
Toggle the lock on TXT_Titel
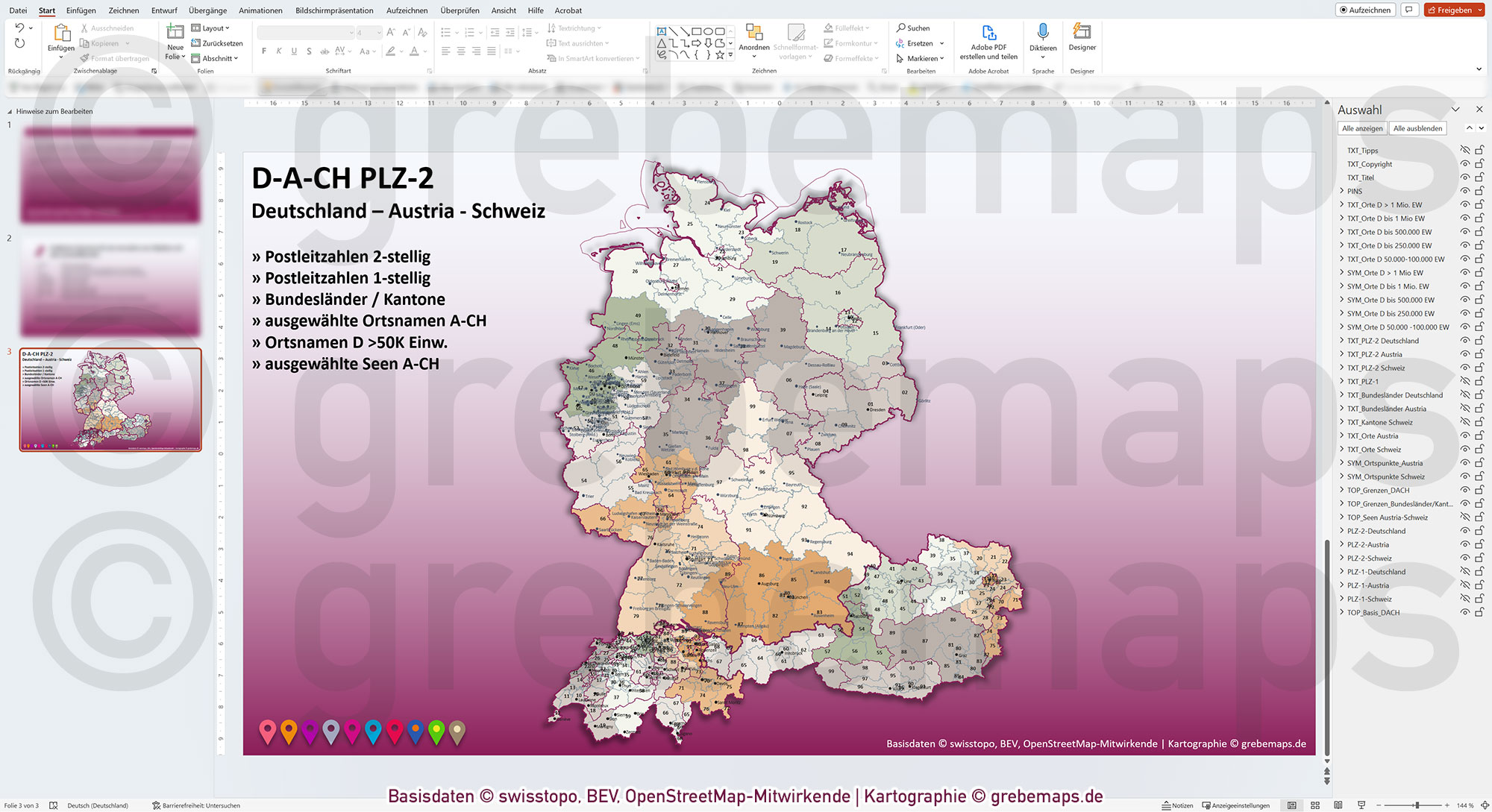point(1479,177)
